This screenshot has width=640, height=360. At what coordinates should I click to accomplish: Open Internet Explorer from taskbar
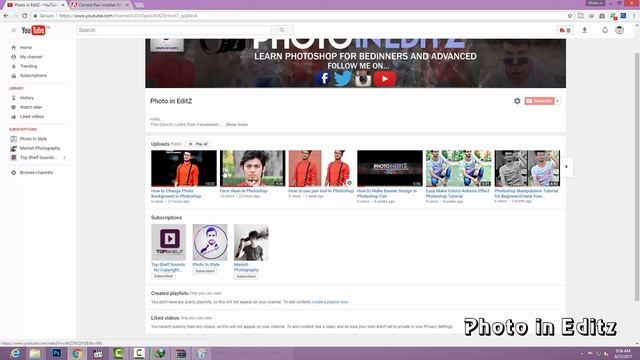15,353
